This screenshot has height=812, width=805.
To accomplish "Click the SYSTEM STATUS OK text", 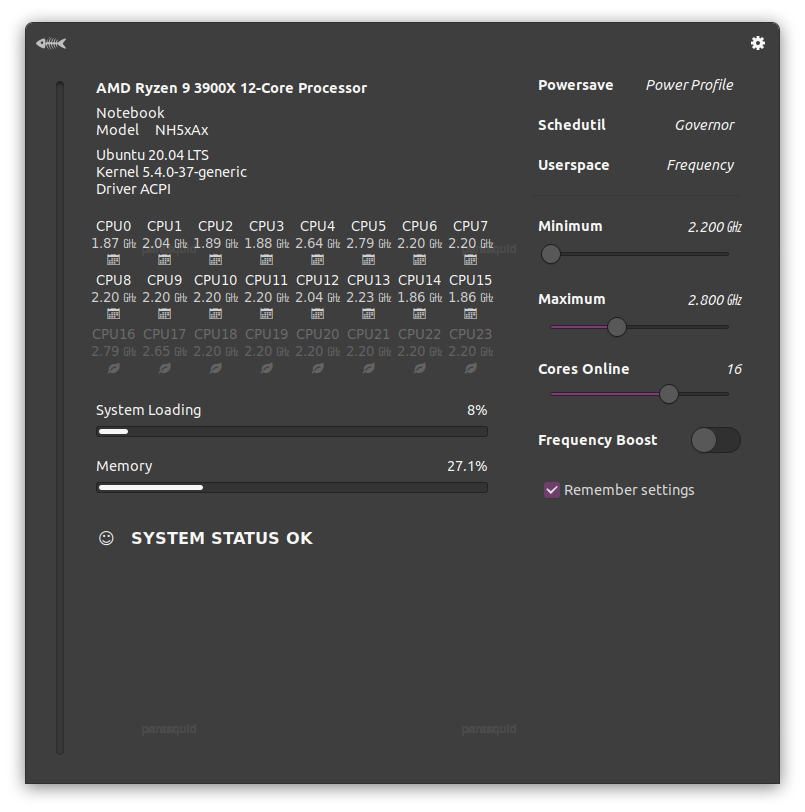I will pos(222,538).
